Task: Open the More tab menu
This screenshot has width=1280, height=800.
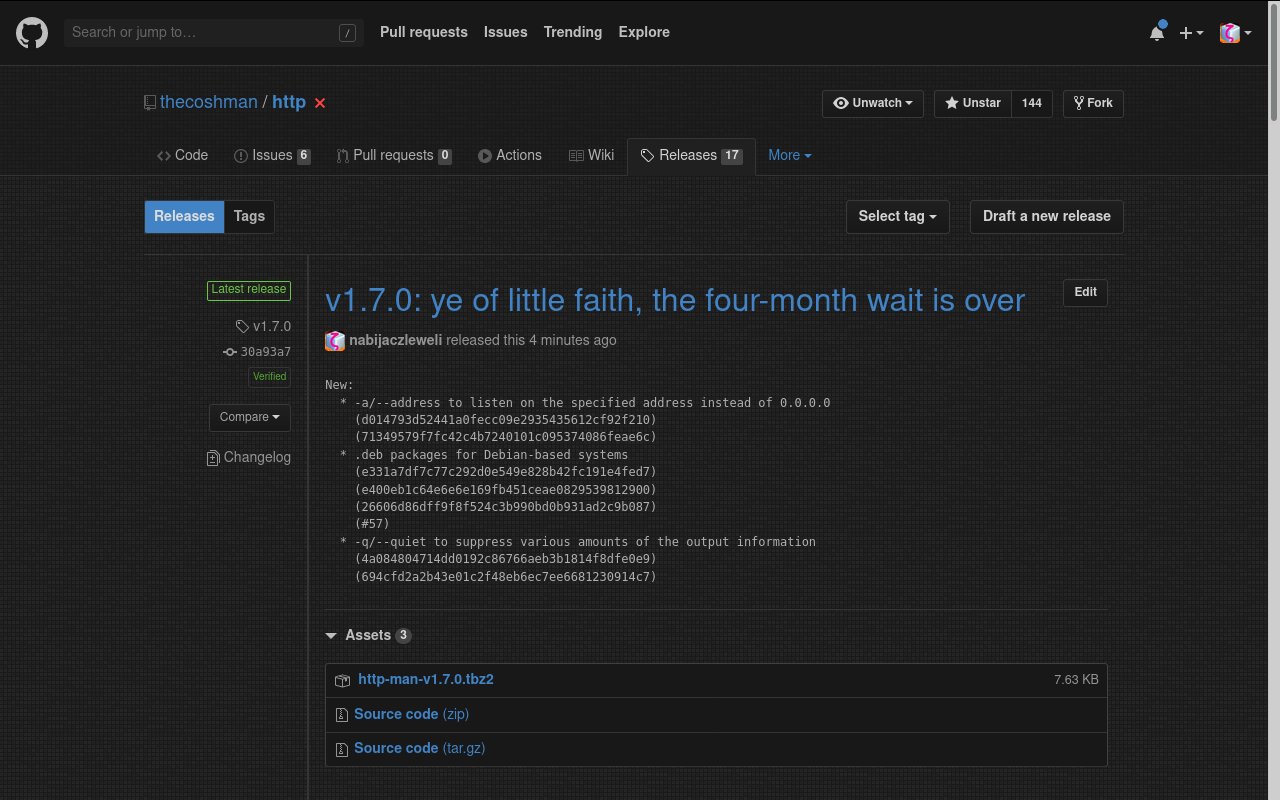Action: [x=789, y=155]
